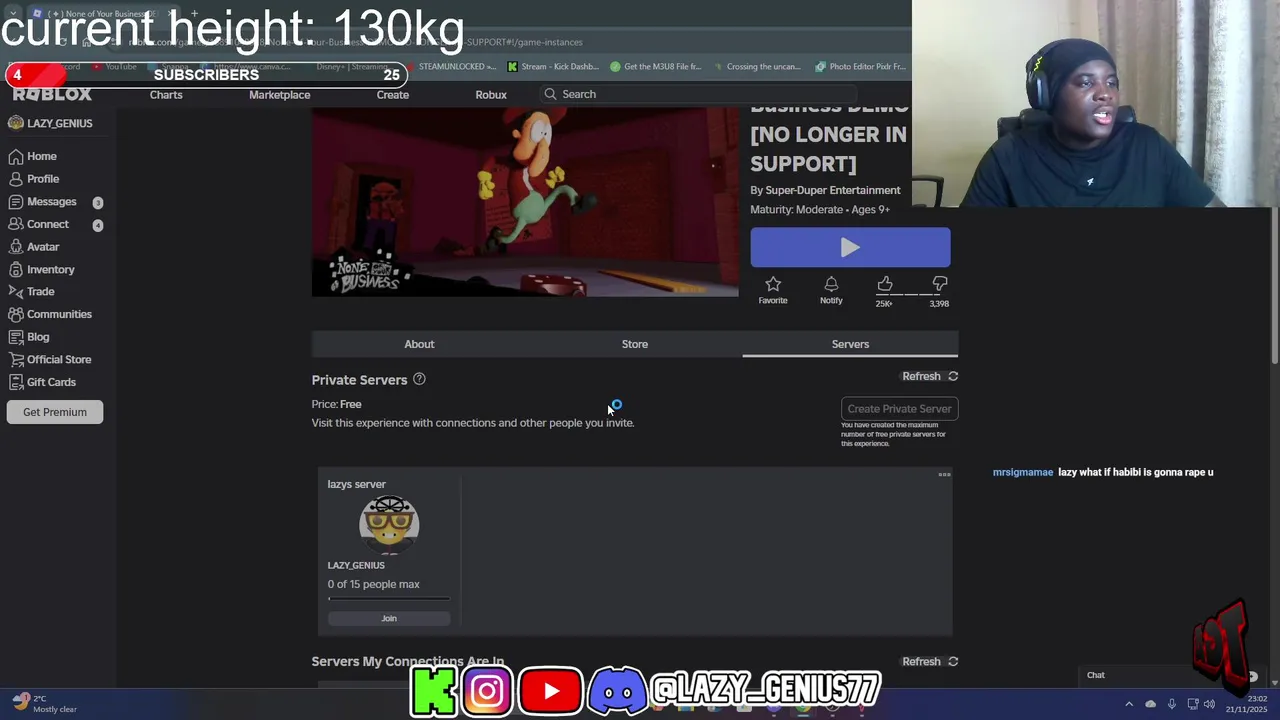This screenshot has width=1280, height=720.
Task: Open system tray hidden icons chevron
Action: [1129, 704]
